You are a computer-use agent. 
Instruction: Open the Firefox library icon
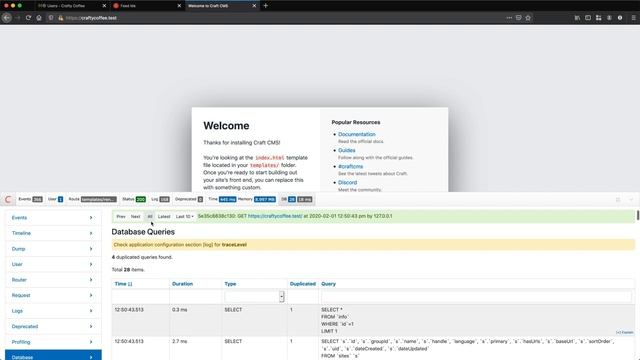(x=577, y=18)
